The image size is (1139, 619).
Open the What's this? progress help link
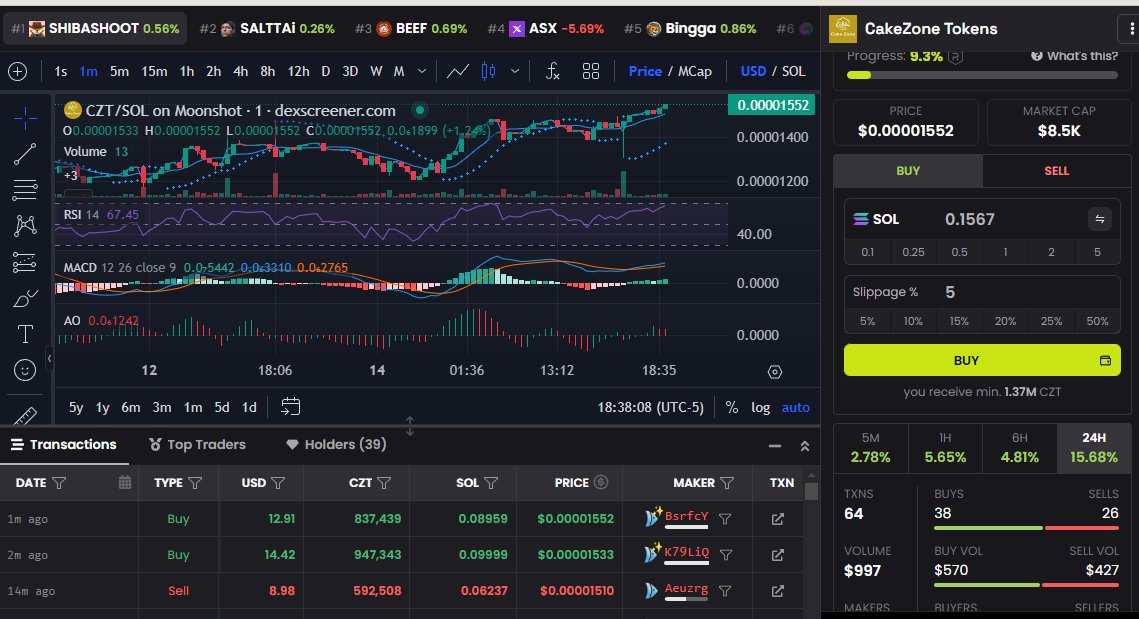(1074, 56)
